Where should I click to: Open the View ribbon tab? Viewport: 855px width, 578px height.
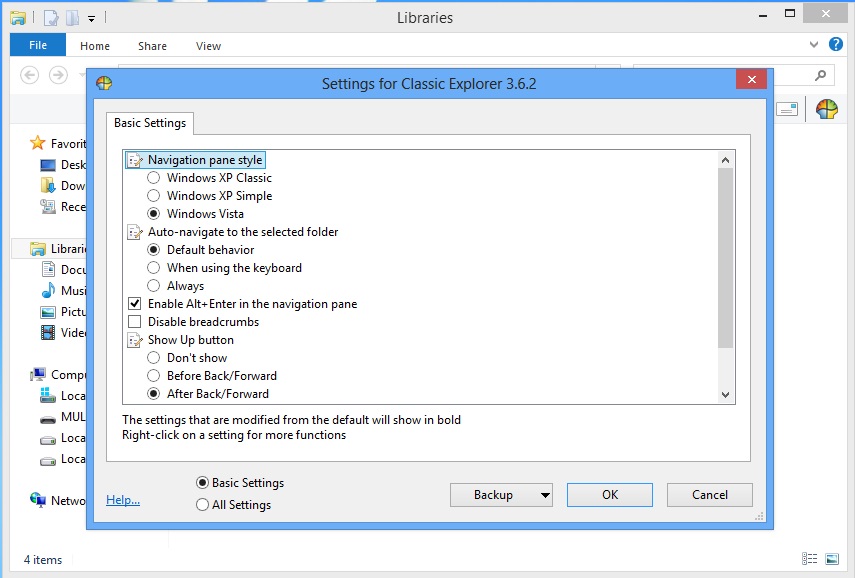(x=208, y=46)
